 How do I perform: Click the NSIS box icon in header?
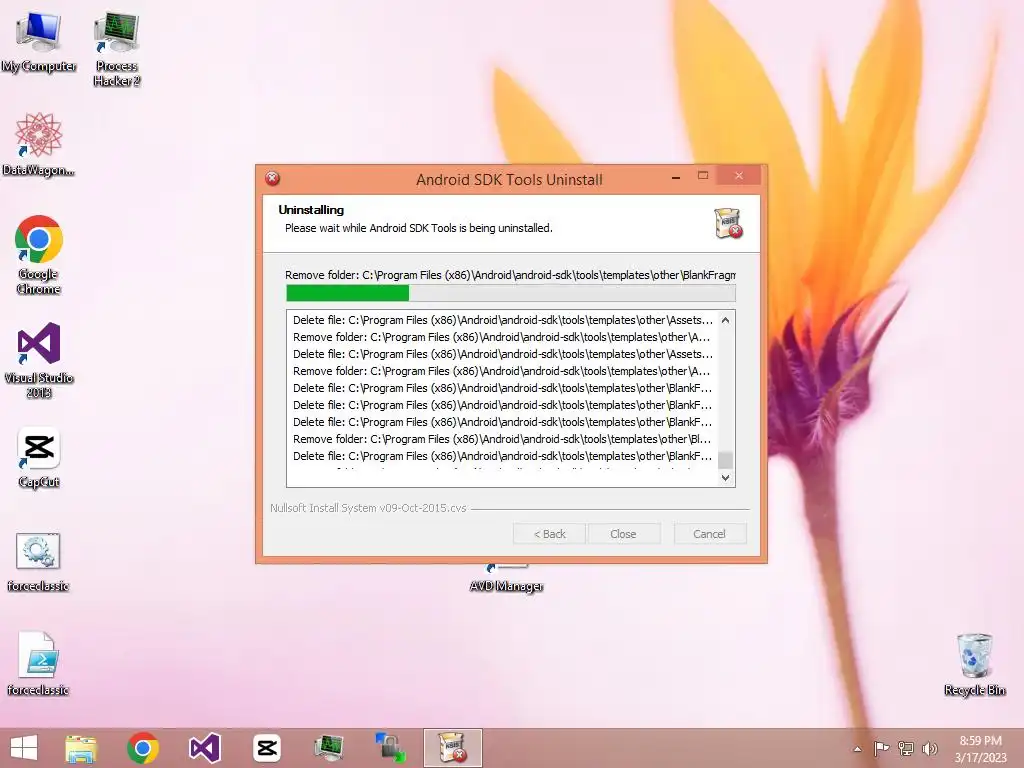pos(728,223)
